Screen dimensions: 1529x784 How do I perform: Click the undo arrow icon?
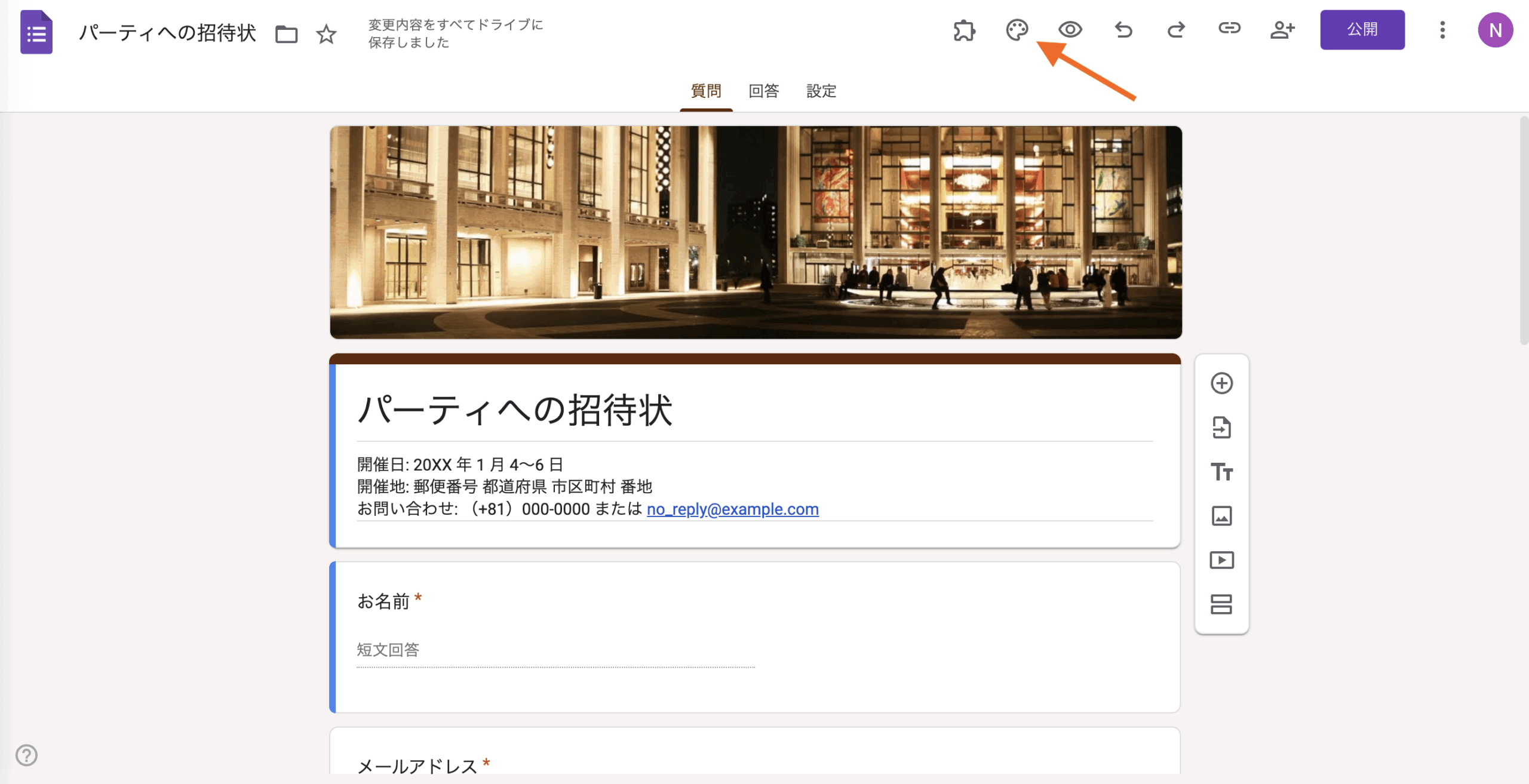click(x=1123, y=30)
